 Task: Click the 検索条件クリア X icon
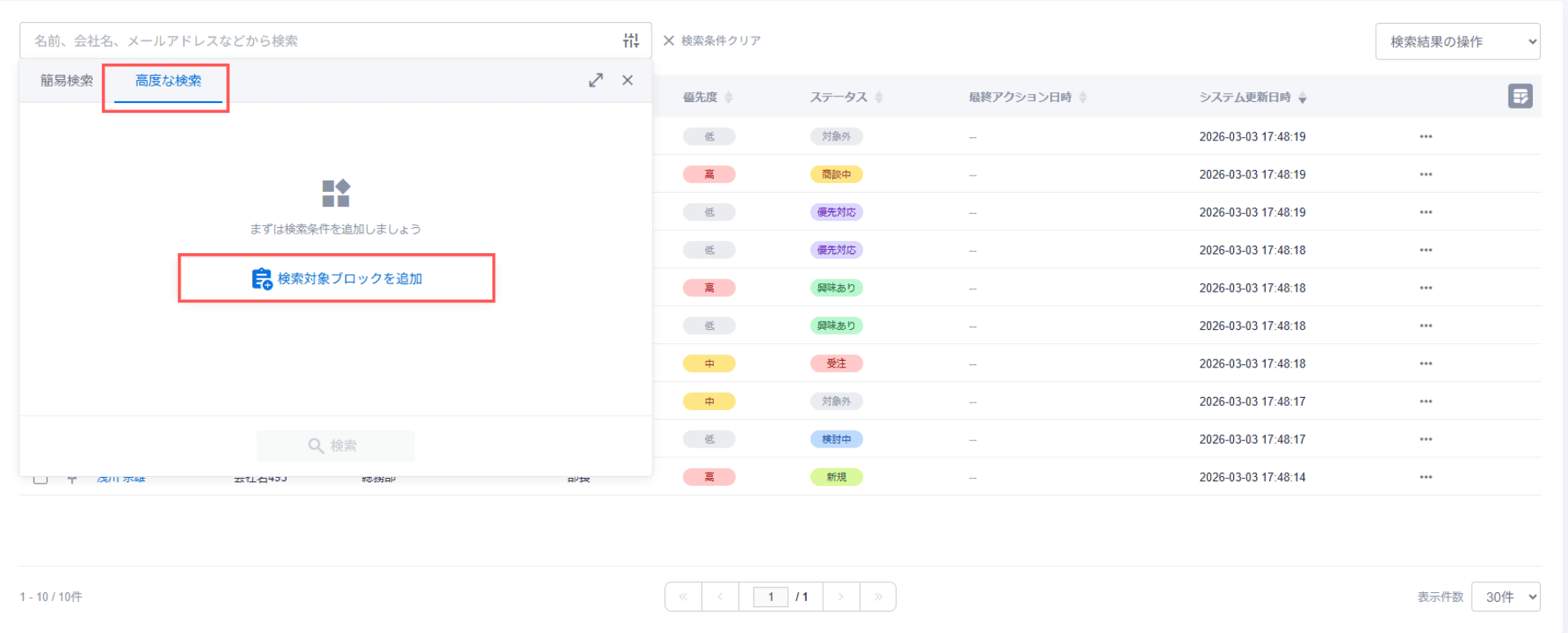click(669, 40)
